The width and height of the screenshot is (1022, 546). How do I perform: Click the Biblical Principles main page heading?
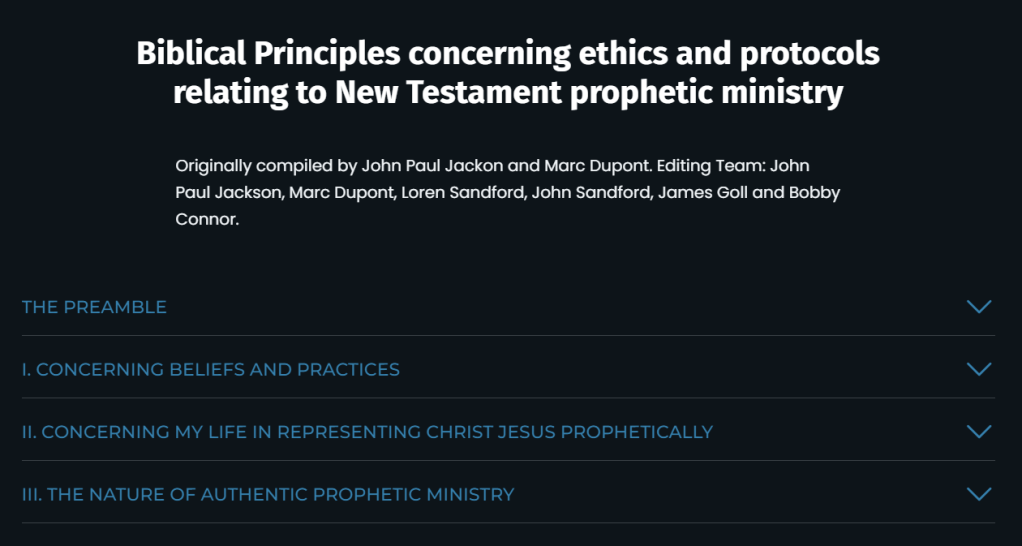click(x=508, y=53)
